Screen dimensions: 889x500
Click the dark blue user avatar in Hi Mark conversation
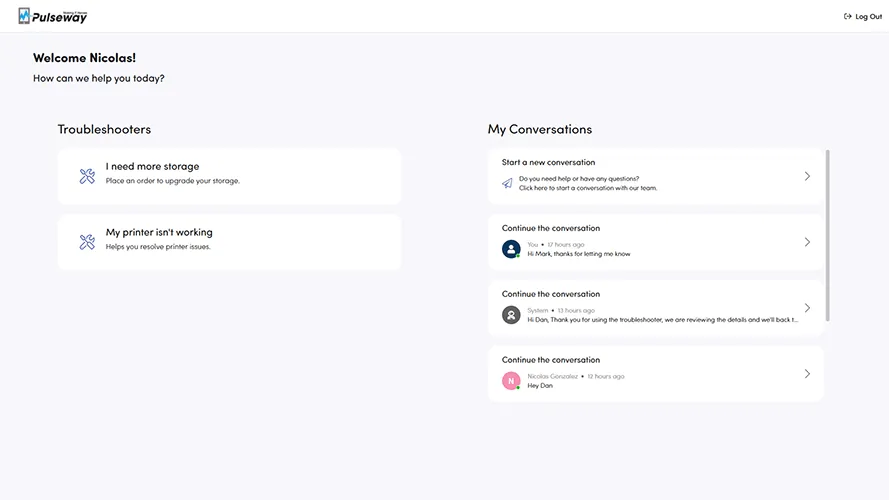coord(511,249)
